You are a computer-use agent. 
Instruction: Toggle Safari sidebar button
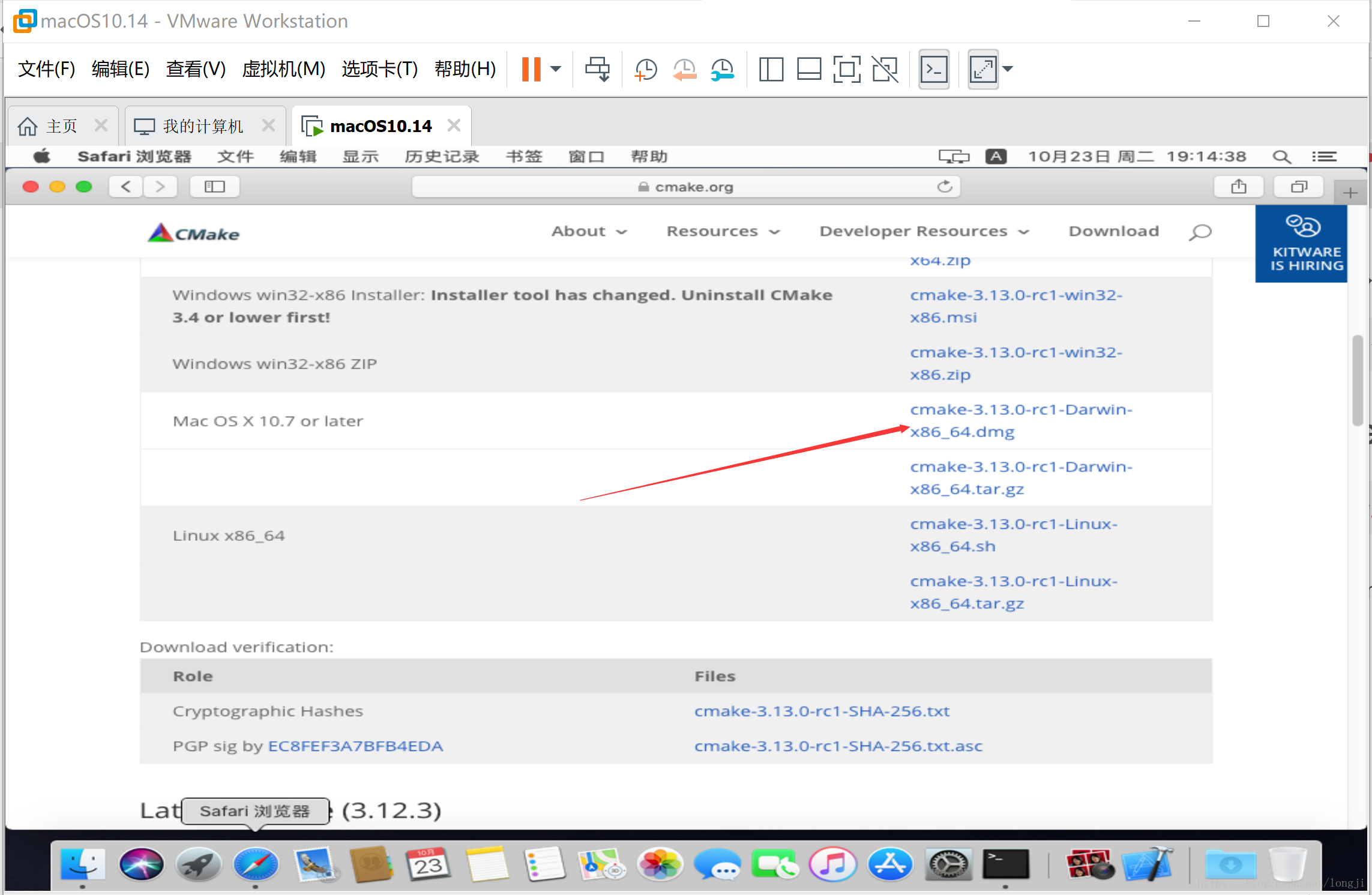214,187
